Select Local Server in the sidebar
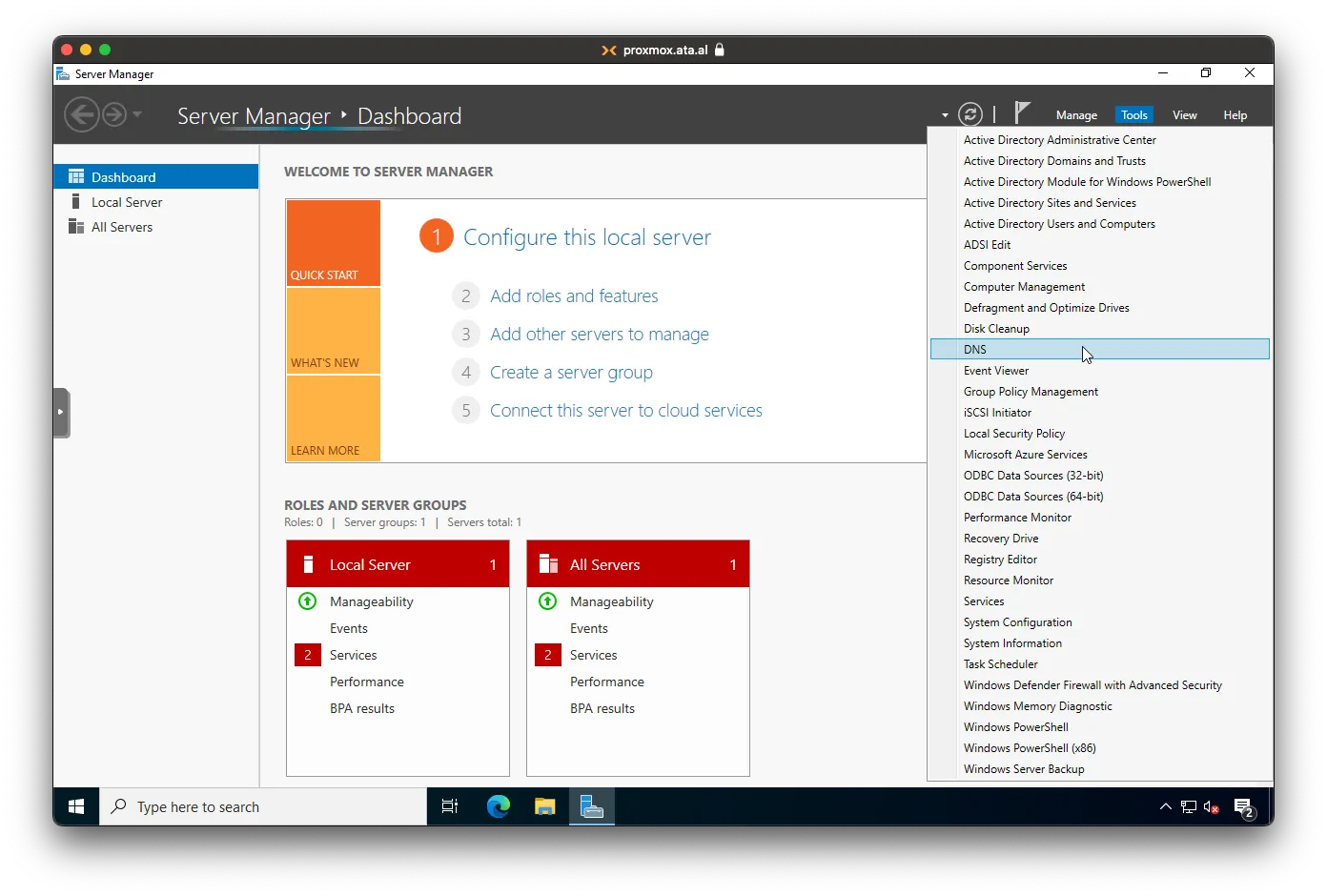 tap(156, 202)
